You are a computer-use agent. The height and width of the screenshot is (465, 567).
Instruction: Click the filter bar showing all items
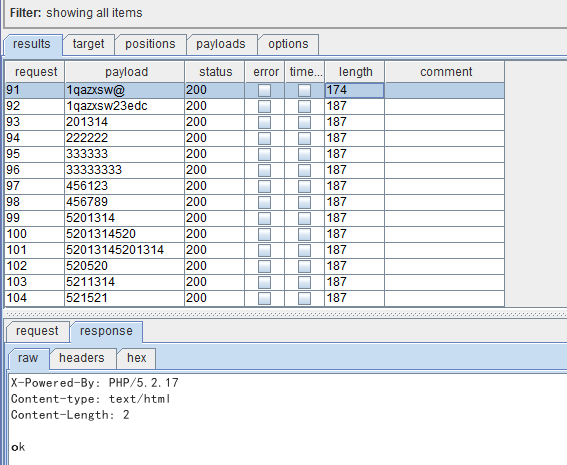(x=286, y=13)
